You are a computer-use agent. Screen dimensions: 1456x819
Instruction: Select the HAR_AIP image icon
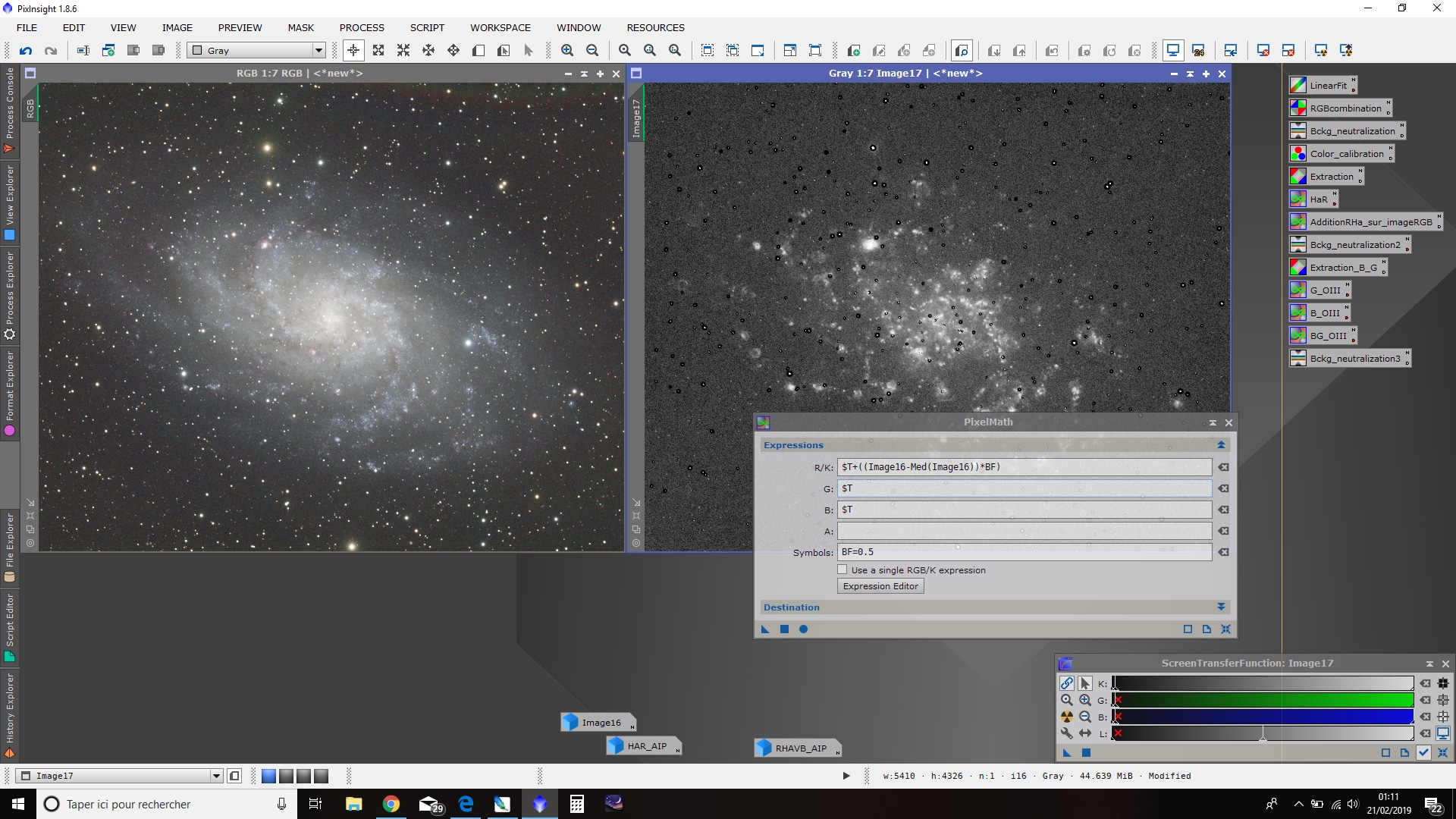pos(643,746)
